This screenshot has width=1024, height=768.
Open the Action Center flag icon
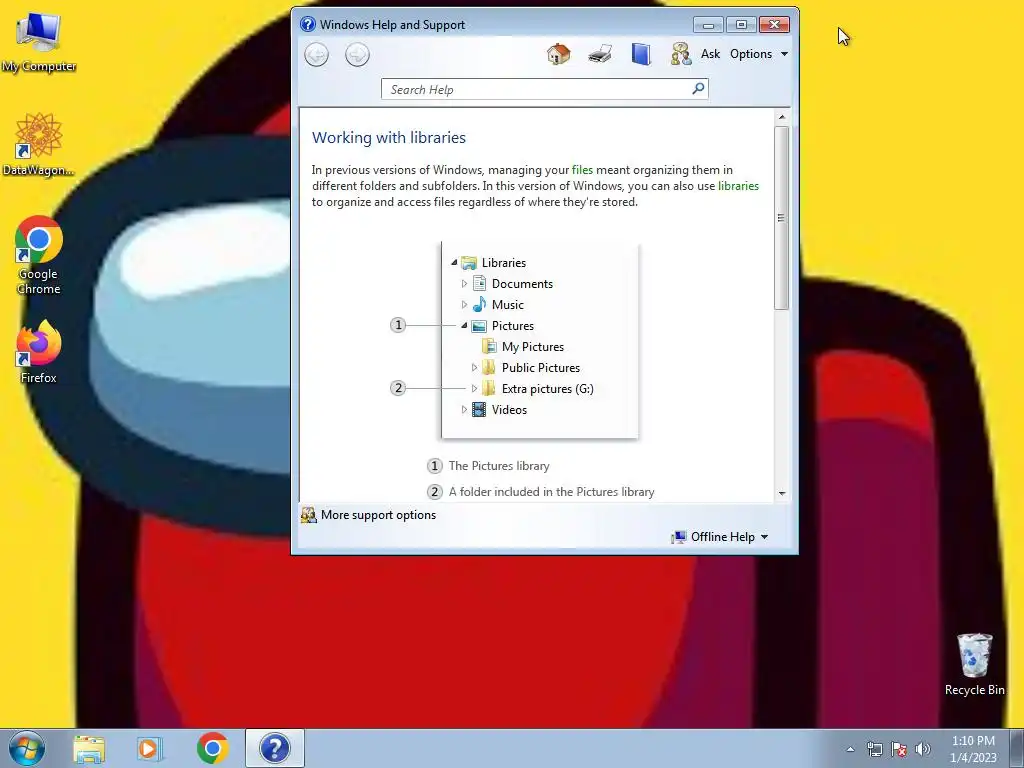point(899,749)
